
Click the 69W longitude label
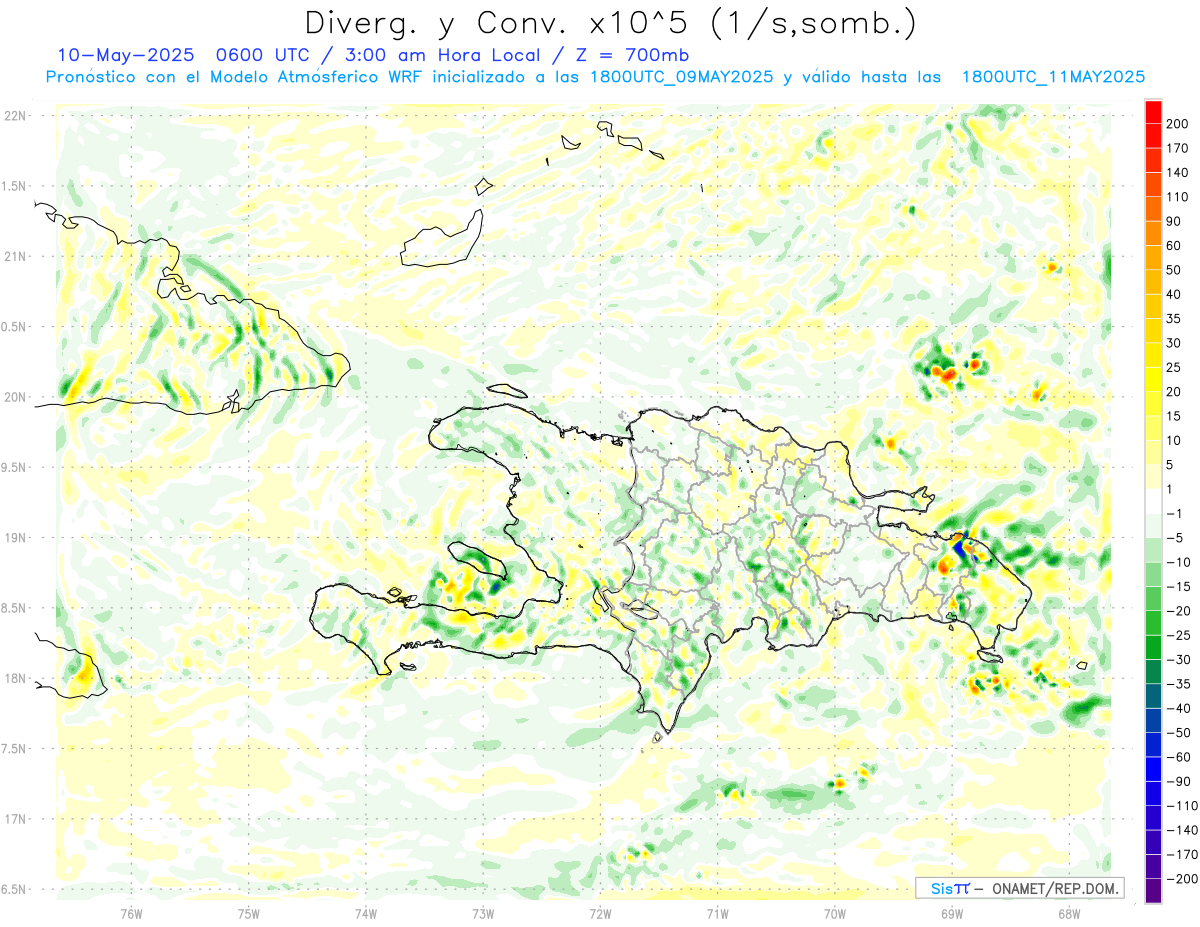tap(952, 914)
